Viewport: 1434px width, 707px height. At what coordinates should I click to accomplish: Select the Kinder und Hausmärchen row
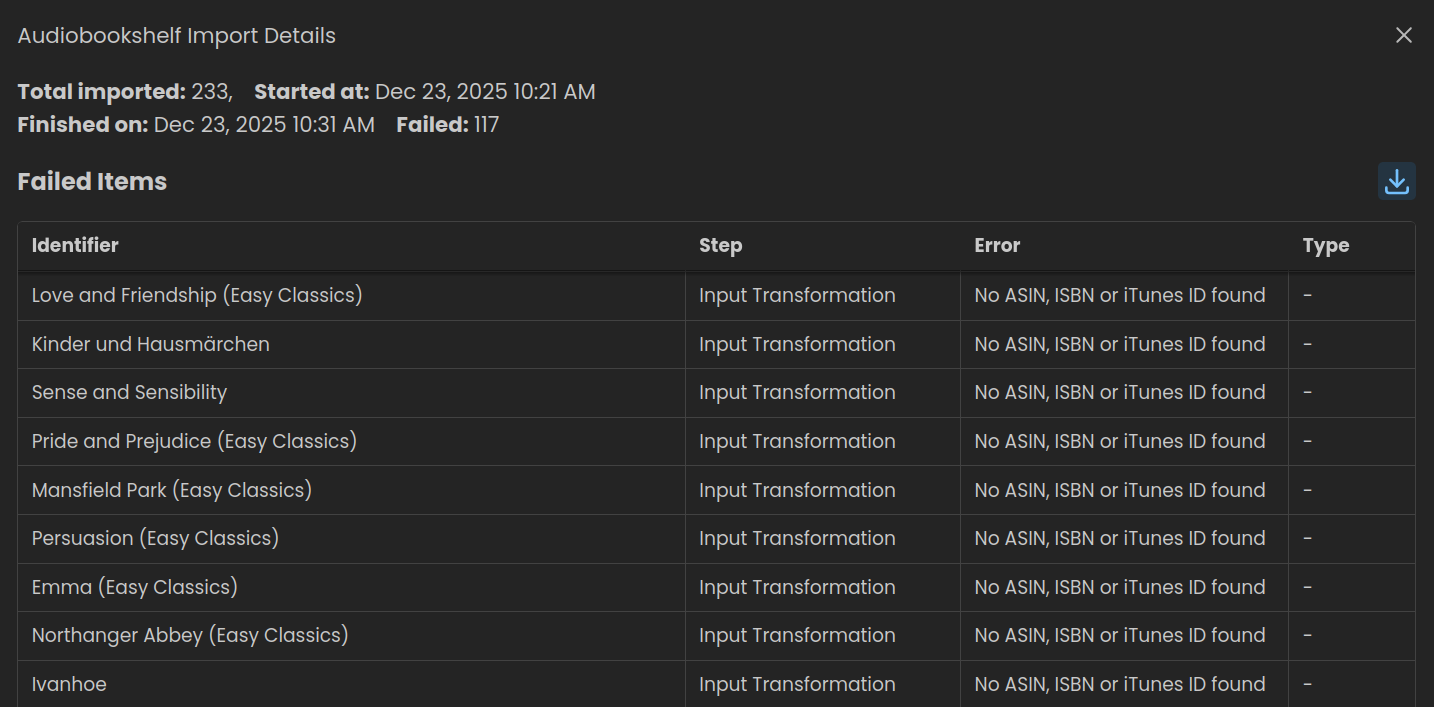tap(151, 345)
